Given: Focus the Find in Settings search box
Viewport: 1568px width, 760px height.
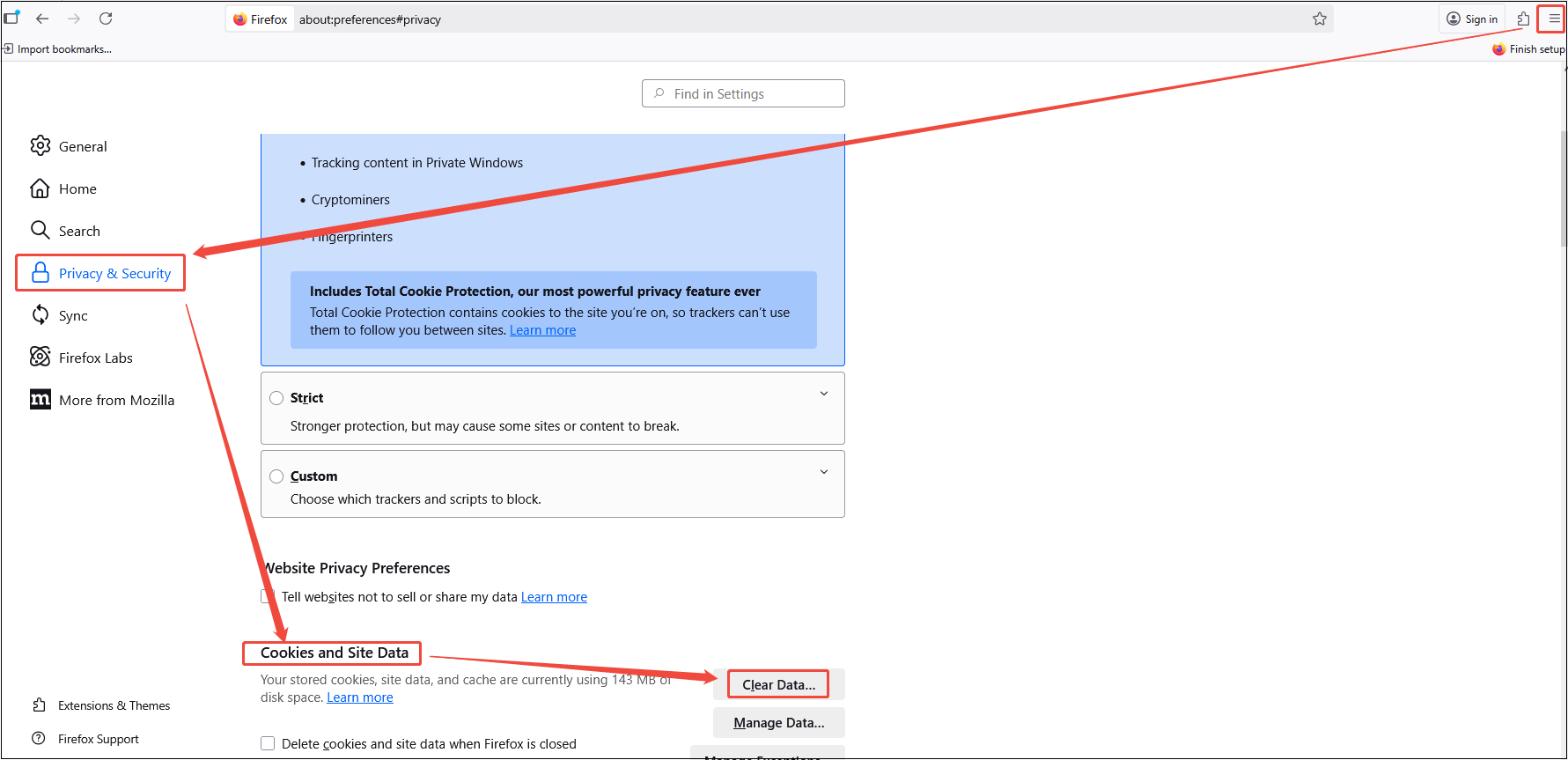Looking at the screenshot, I should [x=743, y=93].
